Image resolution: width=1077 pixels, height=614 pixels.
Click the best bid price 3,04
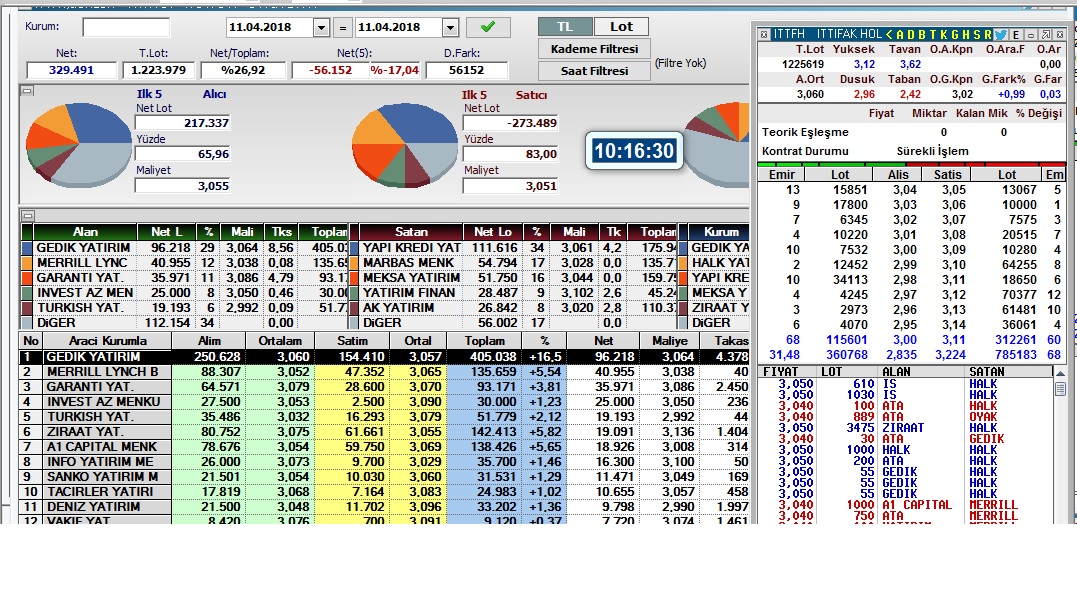(905, 190)
